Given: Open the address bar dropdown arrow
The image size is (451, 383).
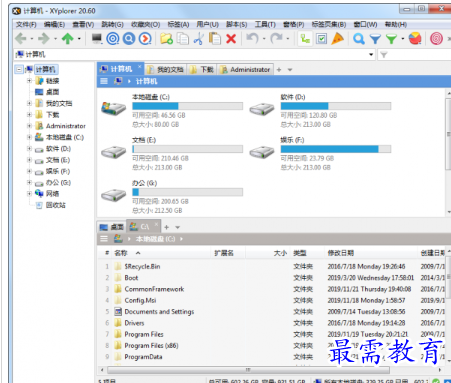Looking at the screenshot, I should coord(371,55).
